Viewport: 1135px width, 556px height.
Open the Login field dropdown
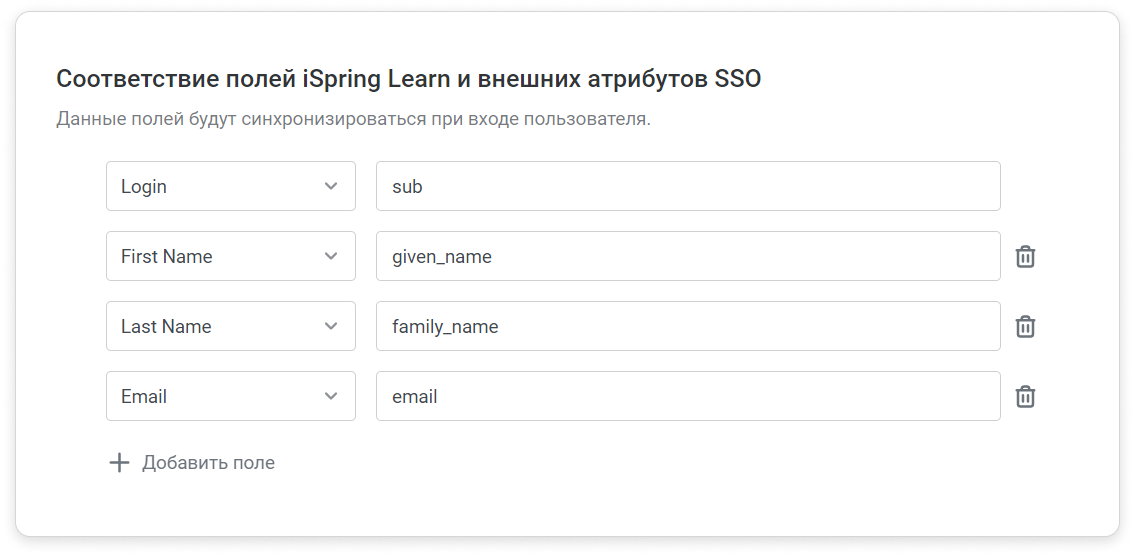(231, 186)
